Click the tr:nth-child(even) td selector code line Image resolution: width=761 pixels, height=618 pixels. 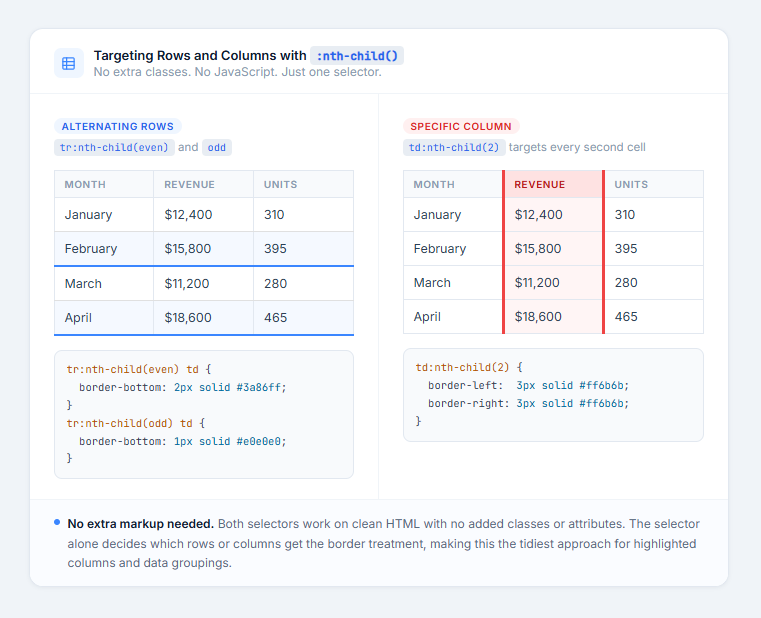(139, 369)
